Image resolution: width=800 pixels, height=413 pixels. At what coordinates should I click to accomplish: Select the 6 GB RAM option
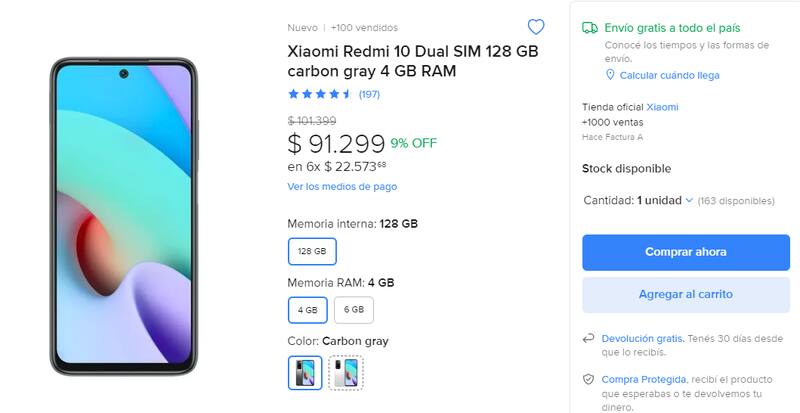(354, 310)
